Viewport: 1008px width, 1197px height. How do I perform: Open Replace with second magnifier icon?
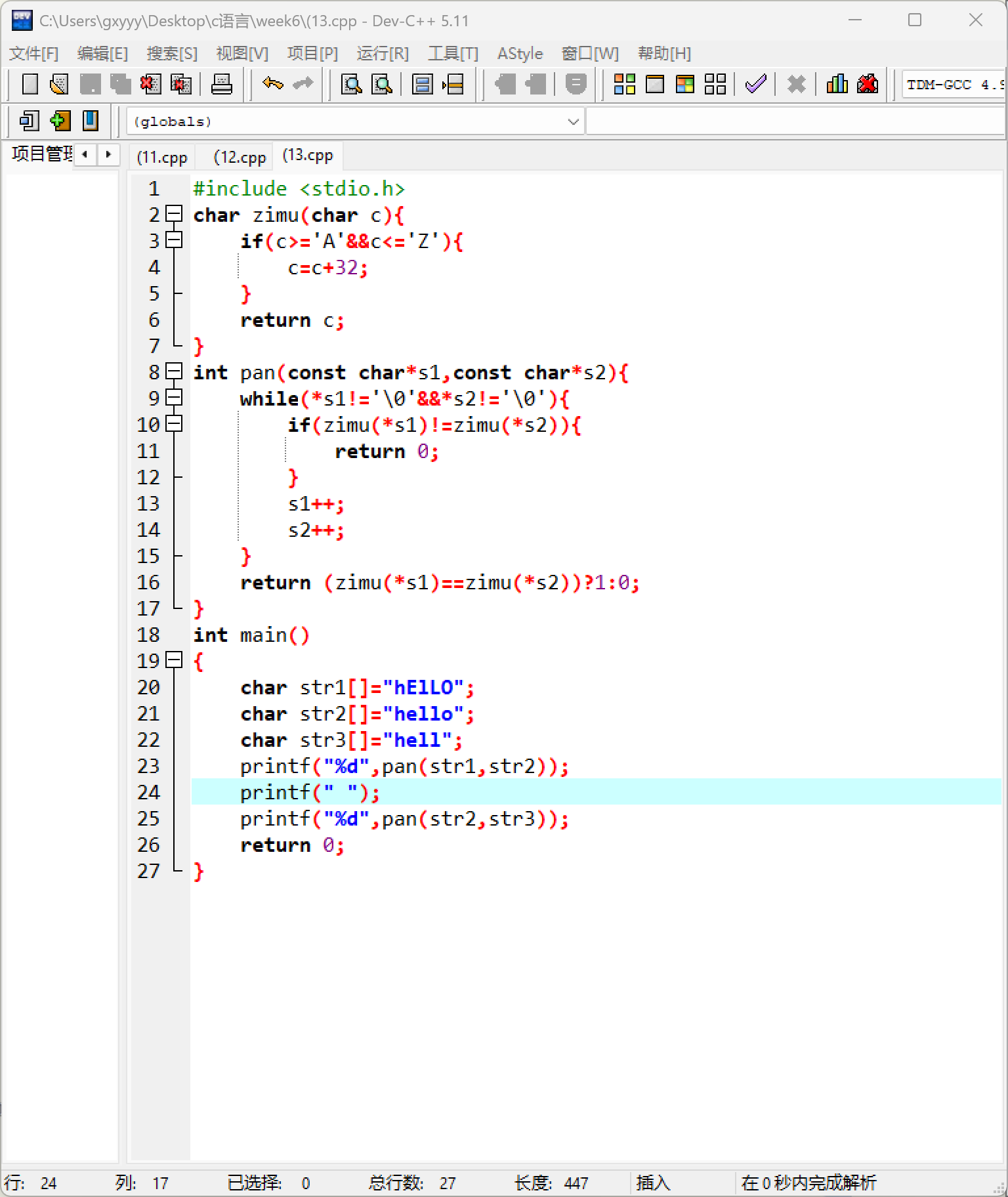pos(382,84)
